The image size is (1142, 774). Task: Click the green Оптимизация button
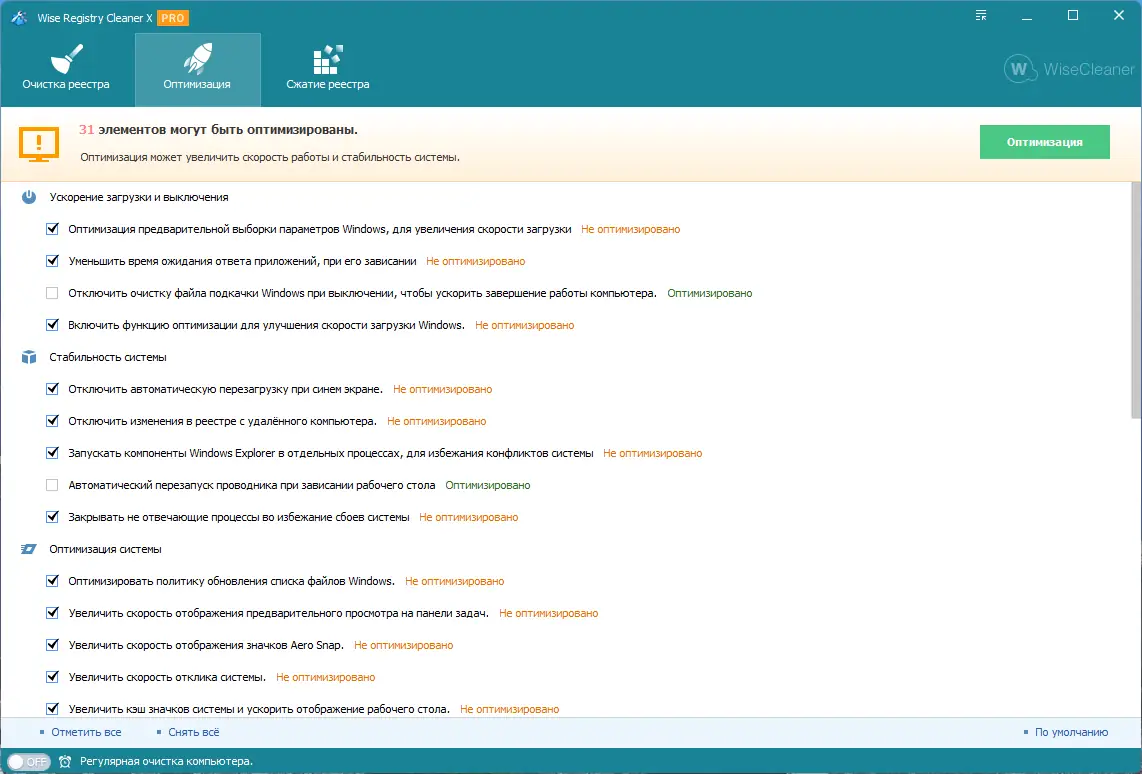click(1044, 142)
